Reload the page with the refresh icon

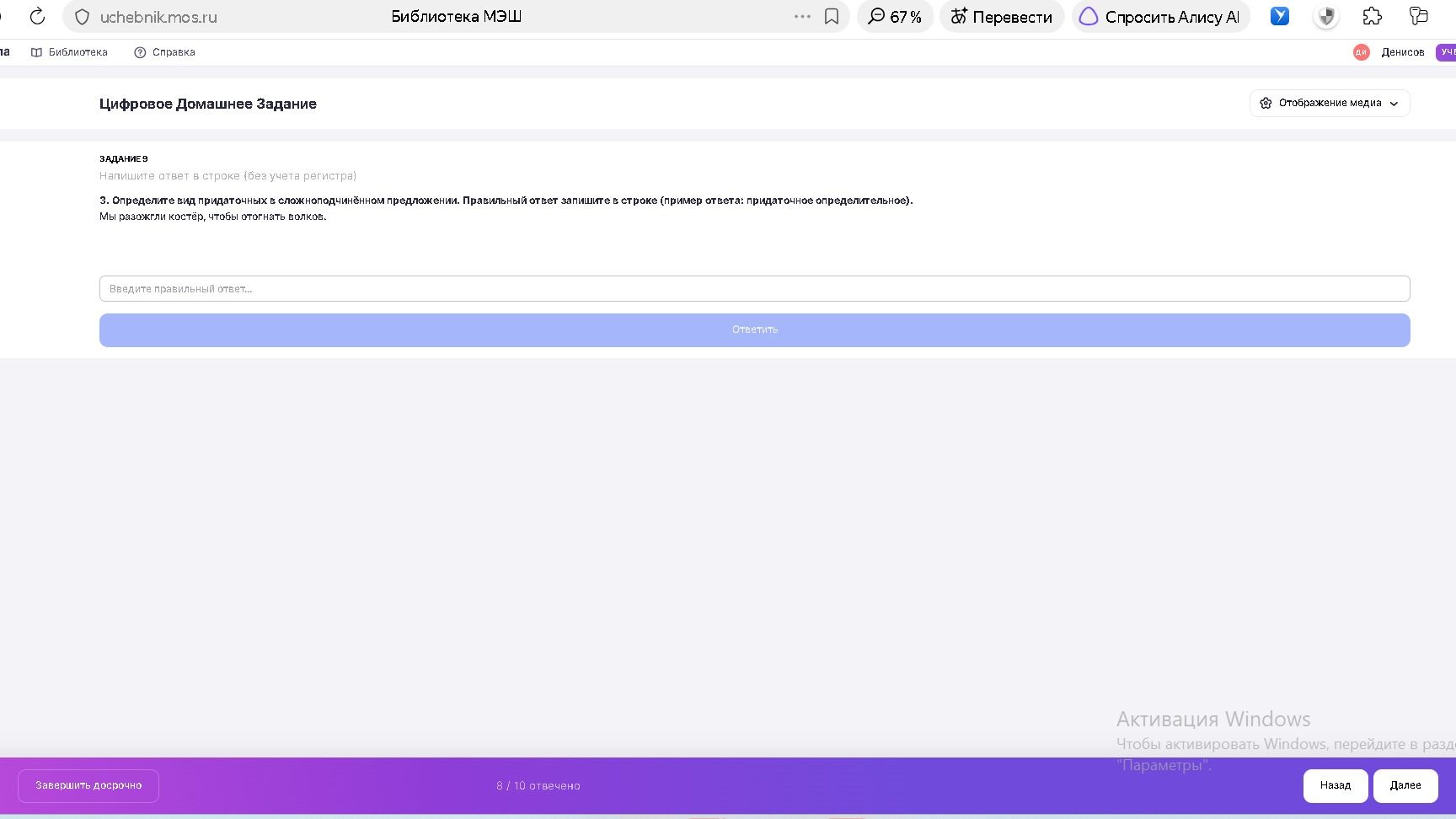pyautogui.click(x=37, y=17)
